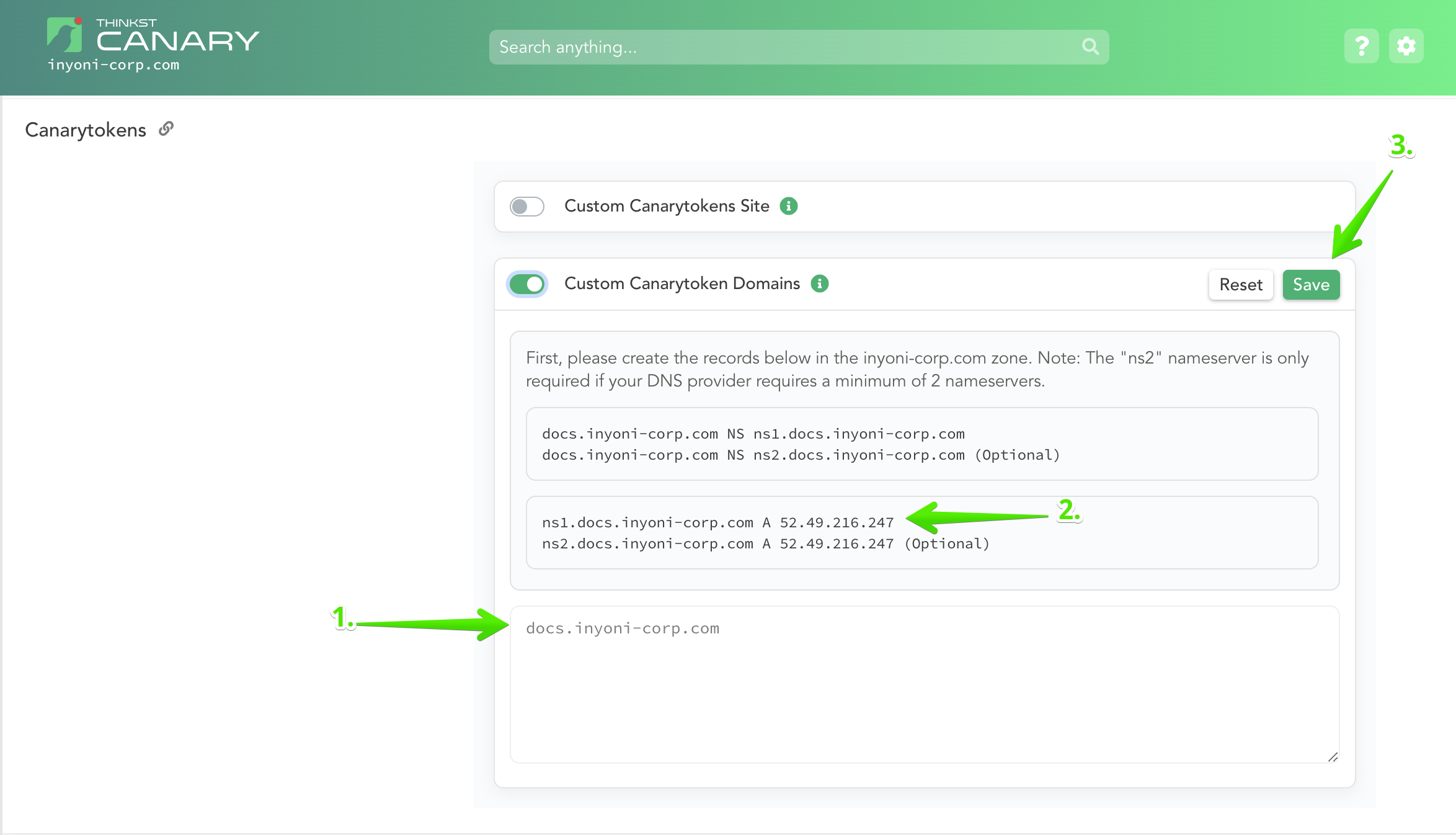Image resolution: width=1456 pixels, height=835 pixels.
Task: Click the ns1.docs.inyoni-corp.com NS record line
Action: pos(753,434)
